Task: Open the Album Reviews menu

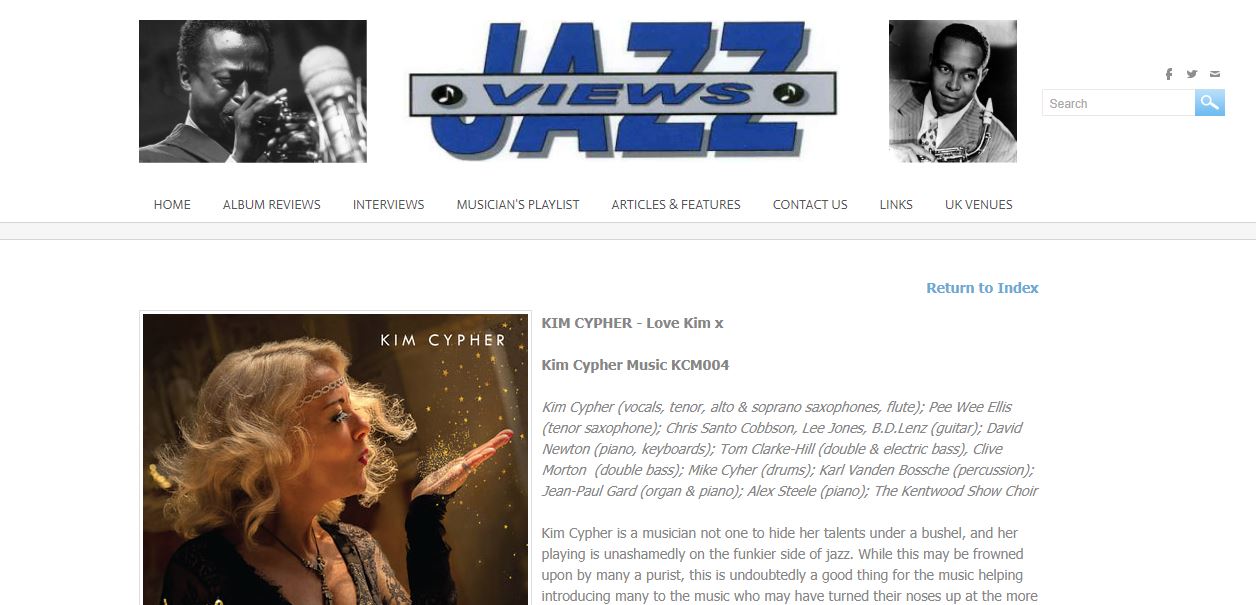Action: (272, 204)
